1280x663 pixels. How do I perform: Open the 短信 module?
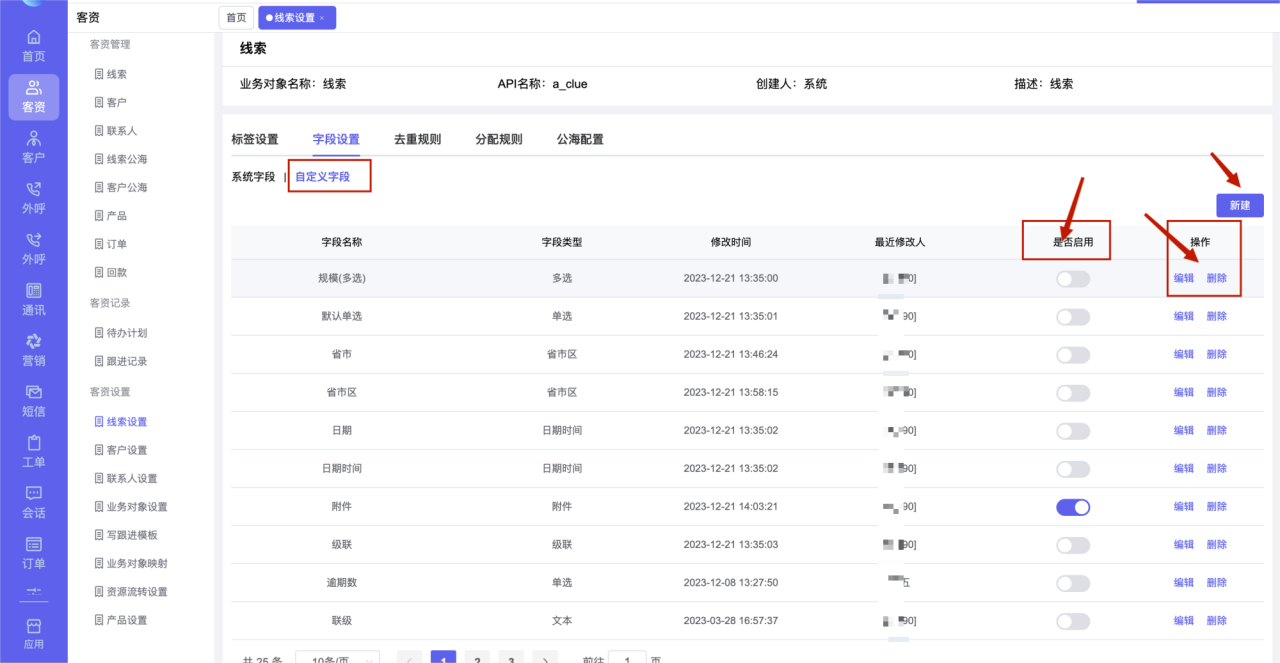click(x=34, y=401)
